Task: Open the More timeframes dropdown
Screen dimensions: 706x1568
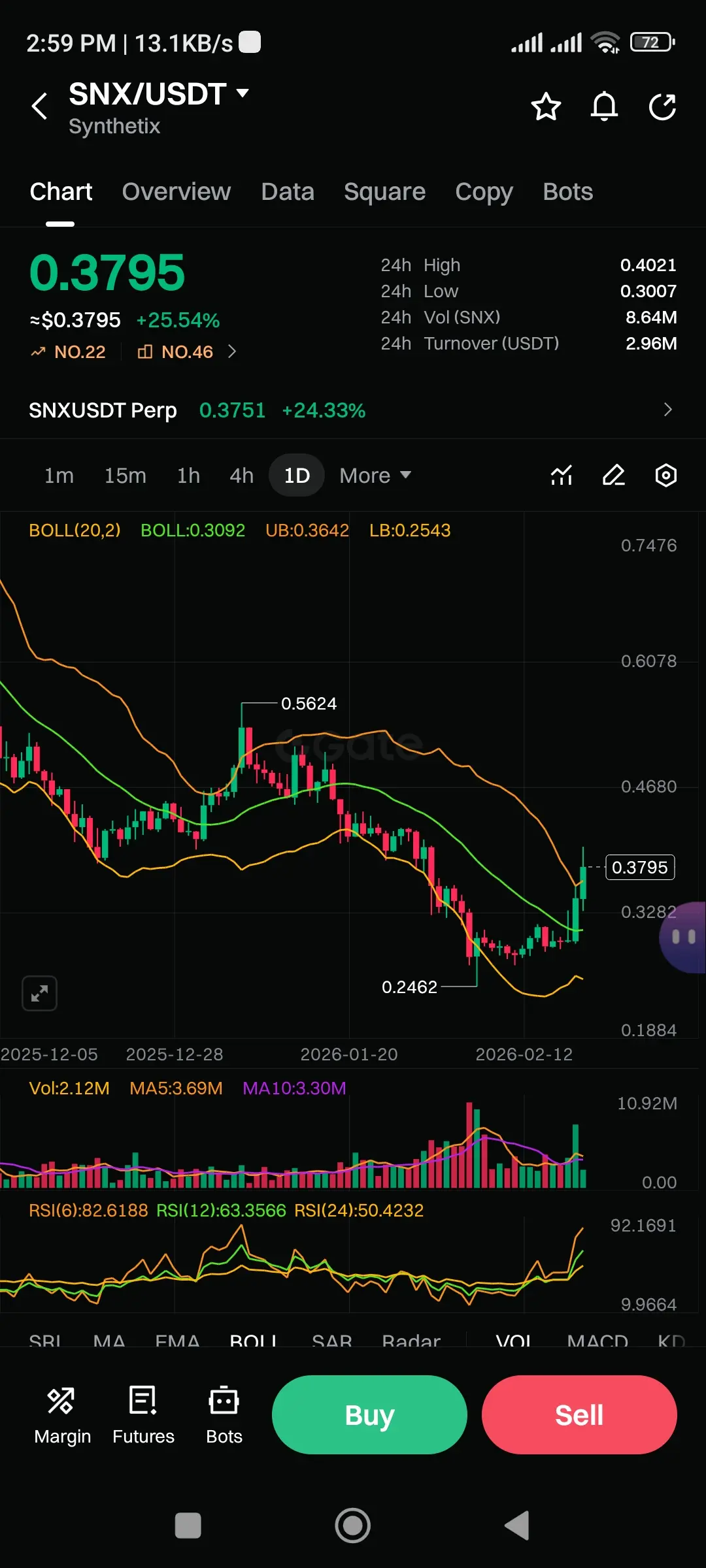Action: 375,476
